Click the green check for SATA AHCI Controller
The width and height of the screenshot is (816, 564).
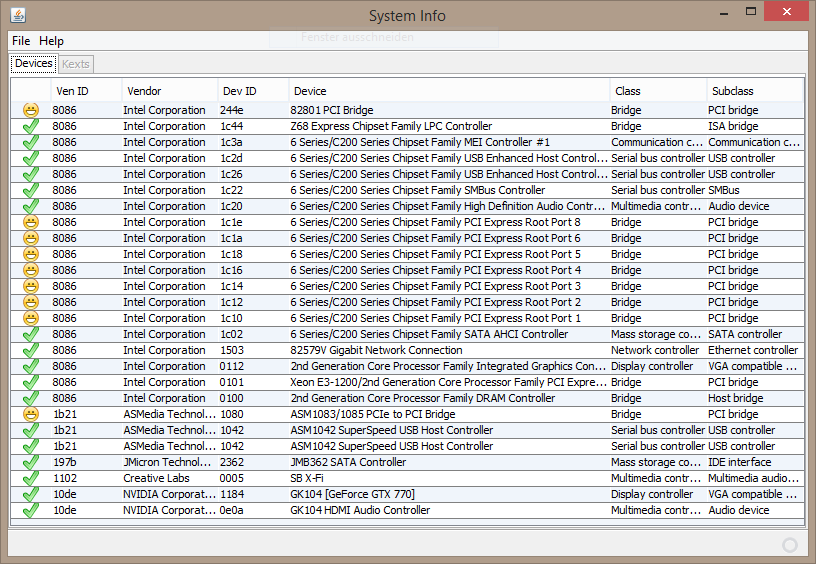[31, 335]
